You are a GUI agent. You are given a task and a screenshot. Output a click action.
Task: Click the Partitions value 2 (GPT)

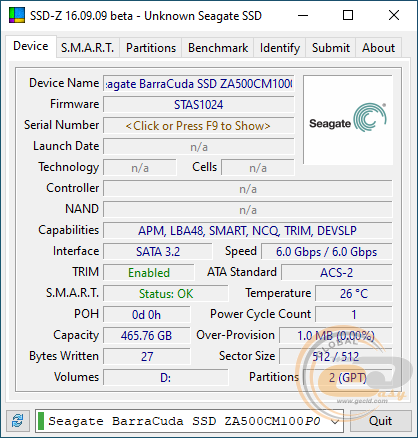click(x=348, y=378)
